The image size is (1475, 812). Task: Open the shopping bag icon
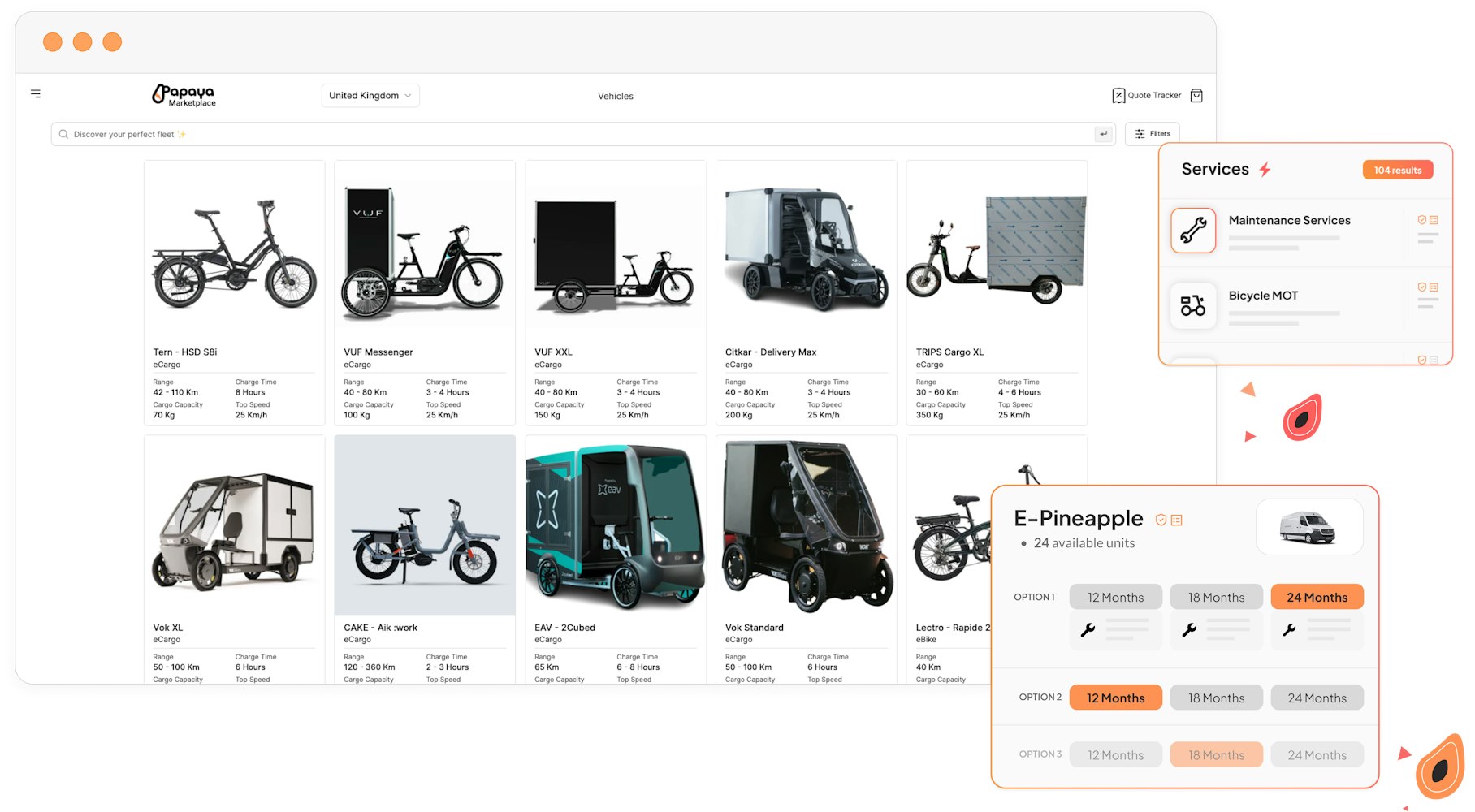tap(1196, 95)
